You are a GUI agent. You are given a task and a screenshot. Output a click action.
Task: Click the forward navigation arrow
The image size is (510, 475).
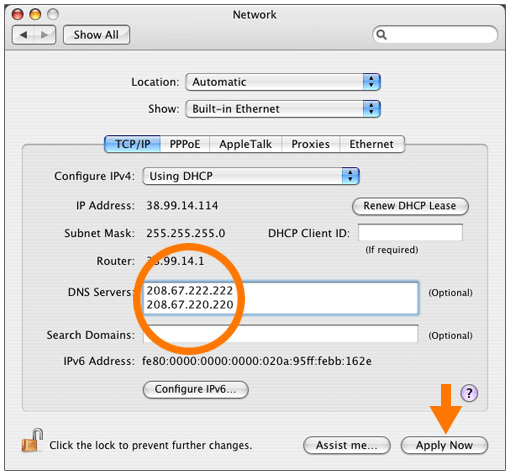(x=45, y=35)
